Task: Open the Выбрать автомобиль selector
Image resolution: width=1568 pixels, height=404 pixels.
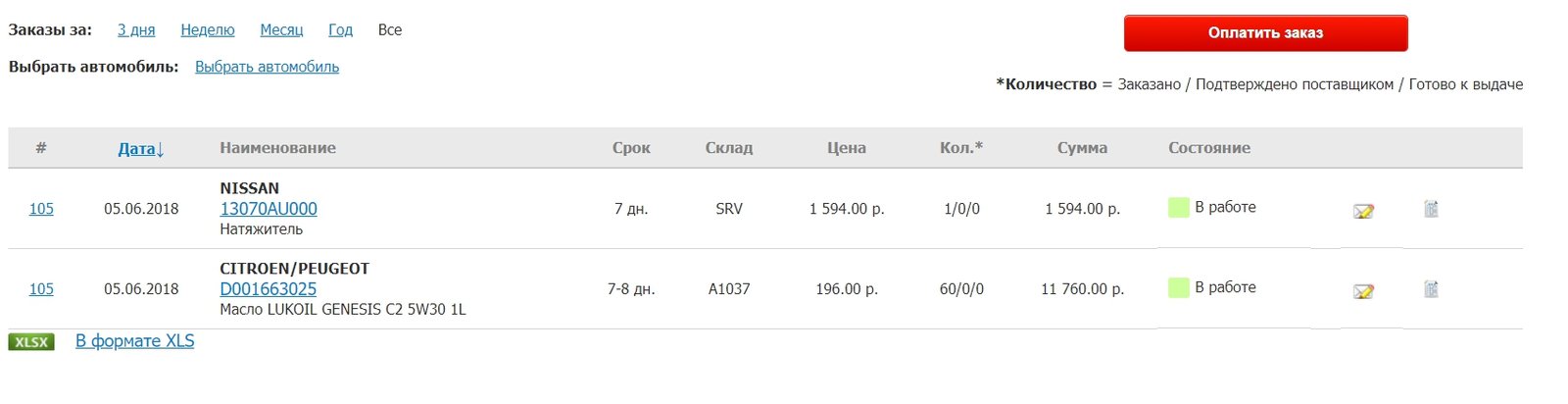Action: [x=267, y=67]
